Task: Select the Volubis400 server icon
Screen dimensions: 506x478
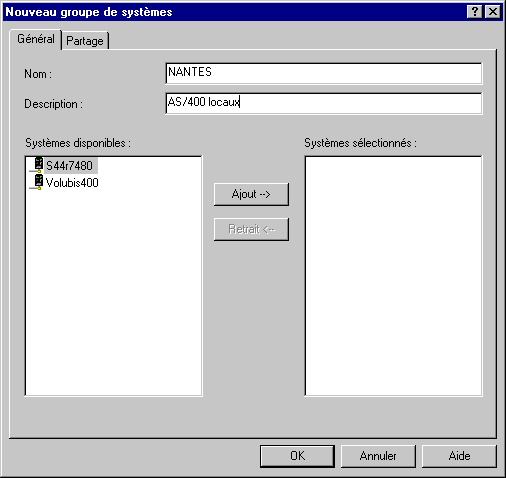Action: [x=38, y=182]
